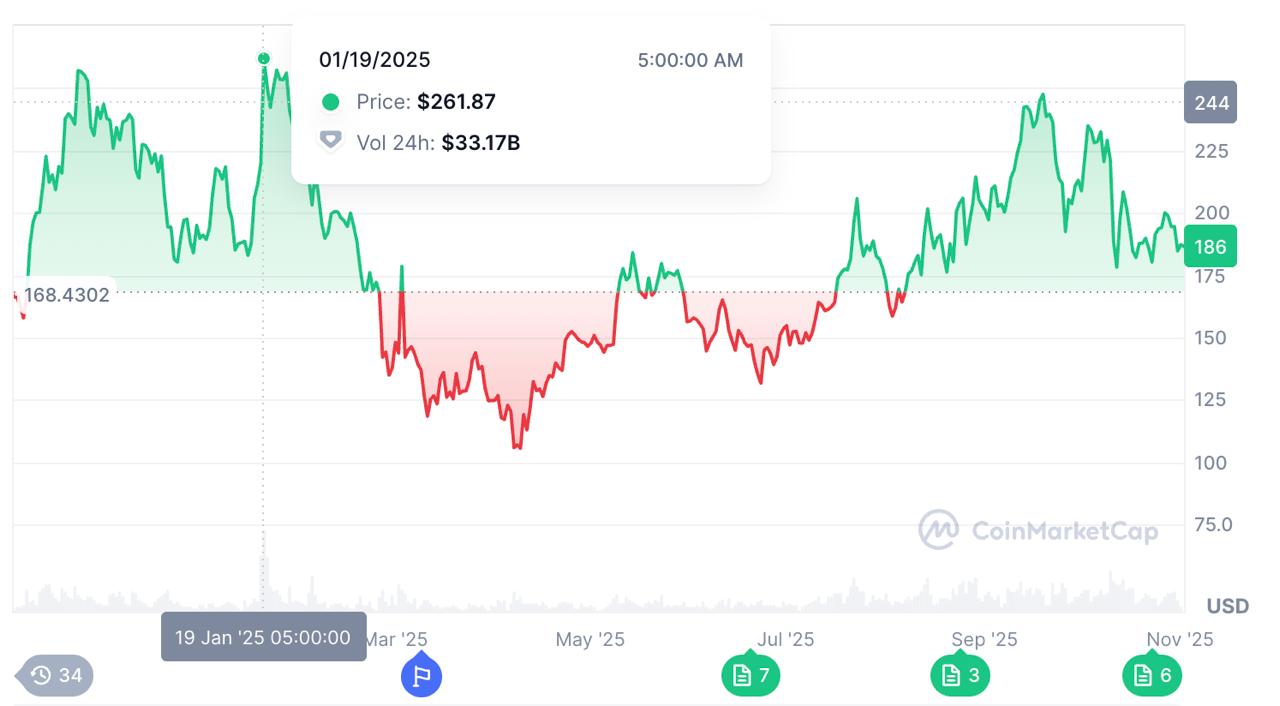Click the Vol 24h shield icon

330,141
